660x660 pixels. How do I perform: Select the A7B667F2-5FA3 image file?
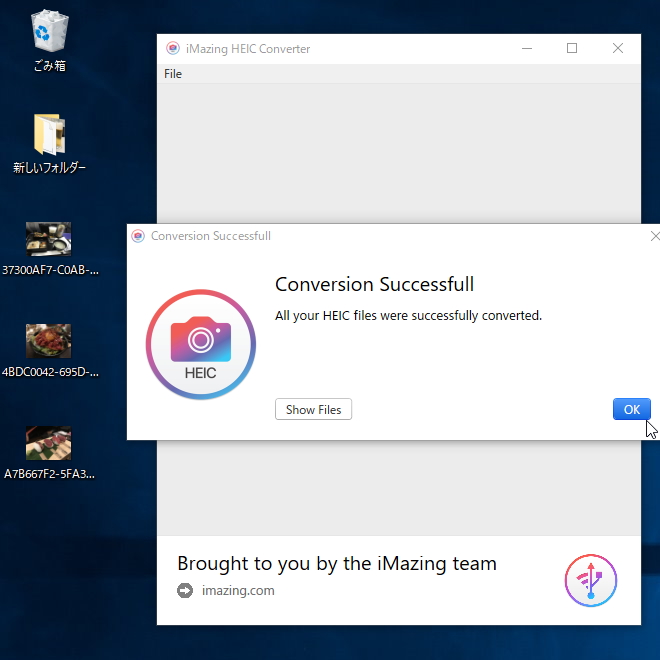[49, 452]
